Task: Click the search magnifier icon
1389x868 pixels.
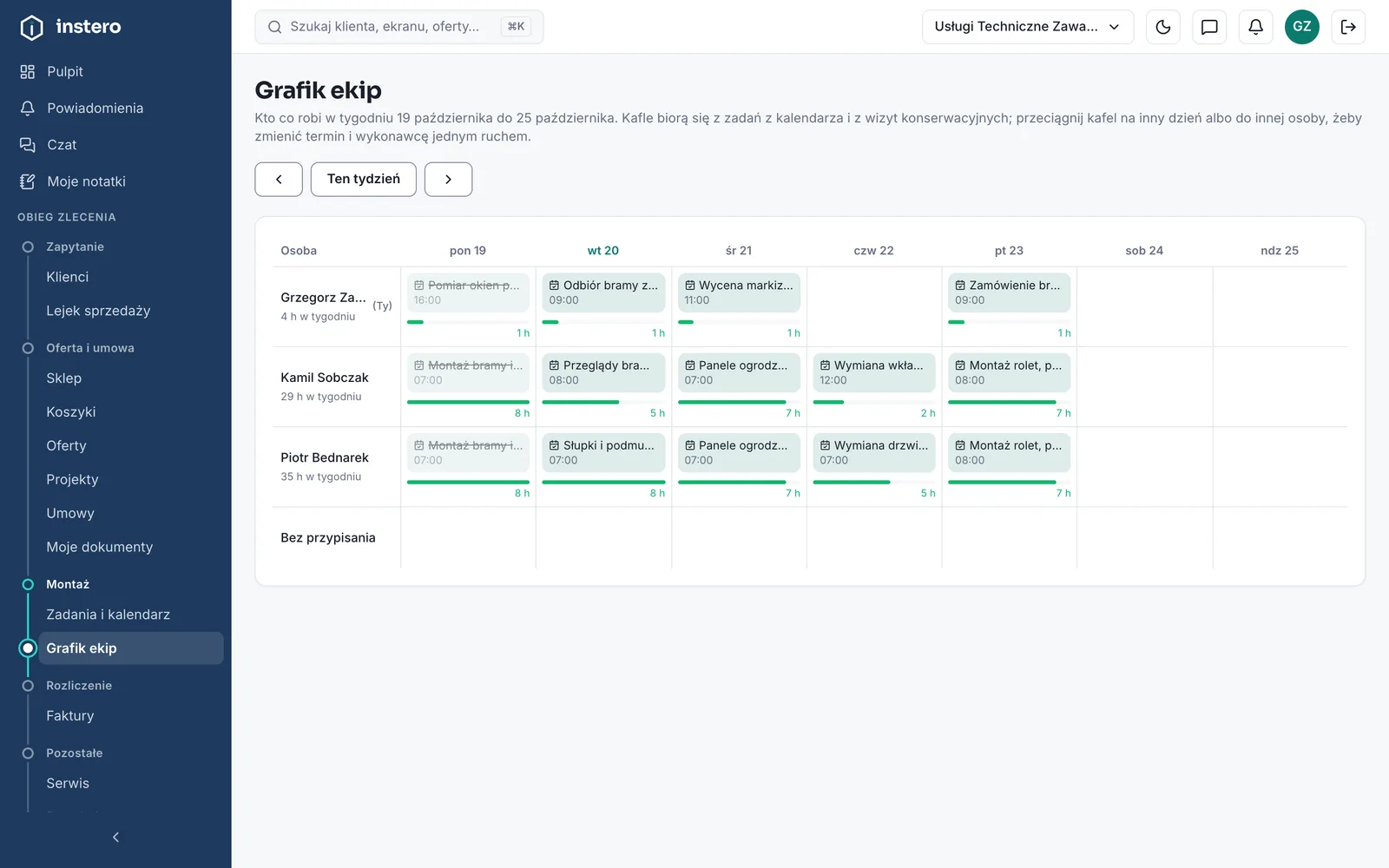Action: [x=274, y=27]
